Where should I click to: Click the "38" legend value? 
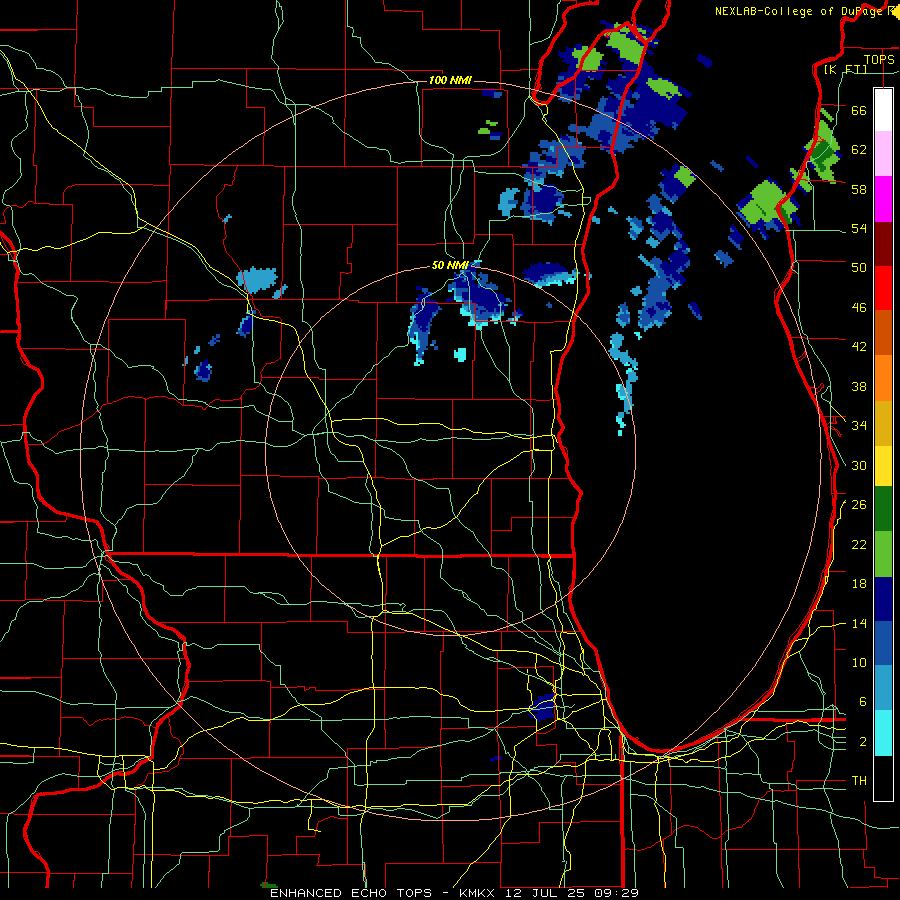pyautogui.click(x=859, y=386)
